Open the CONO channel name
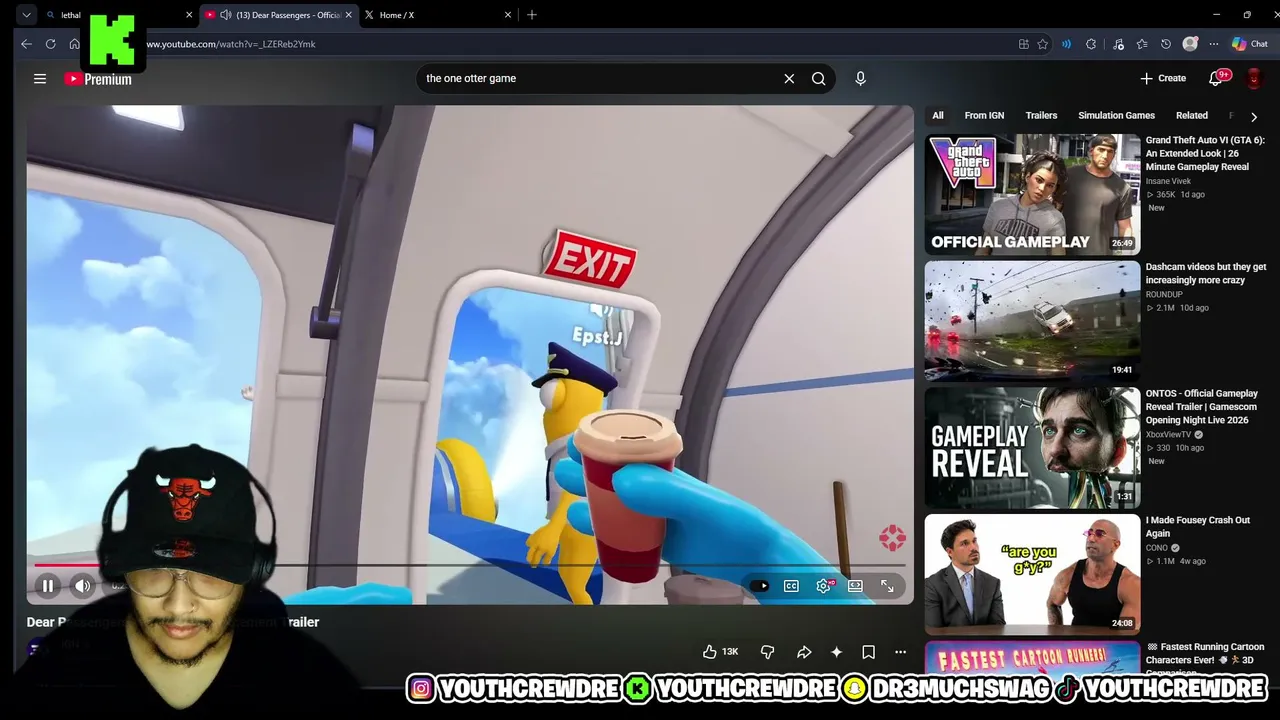 click(x=1157, y=548)
